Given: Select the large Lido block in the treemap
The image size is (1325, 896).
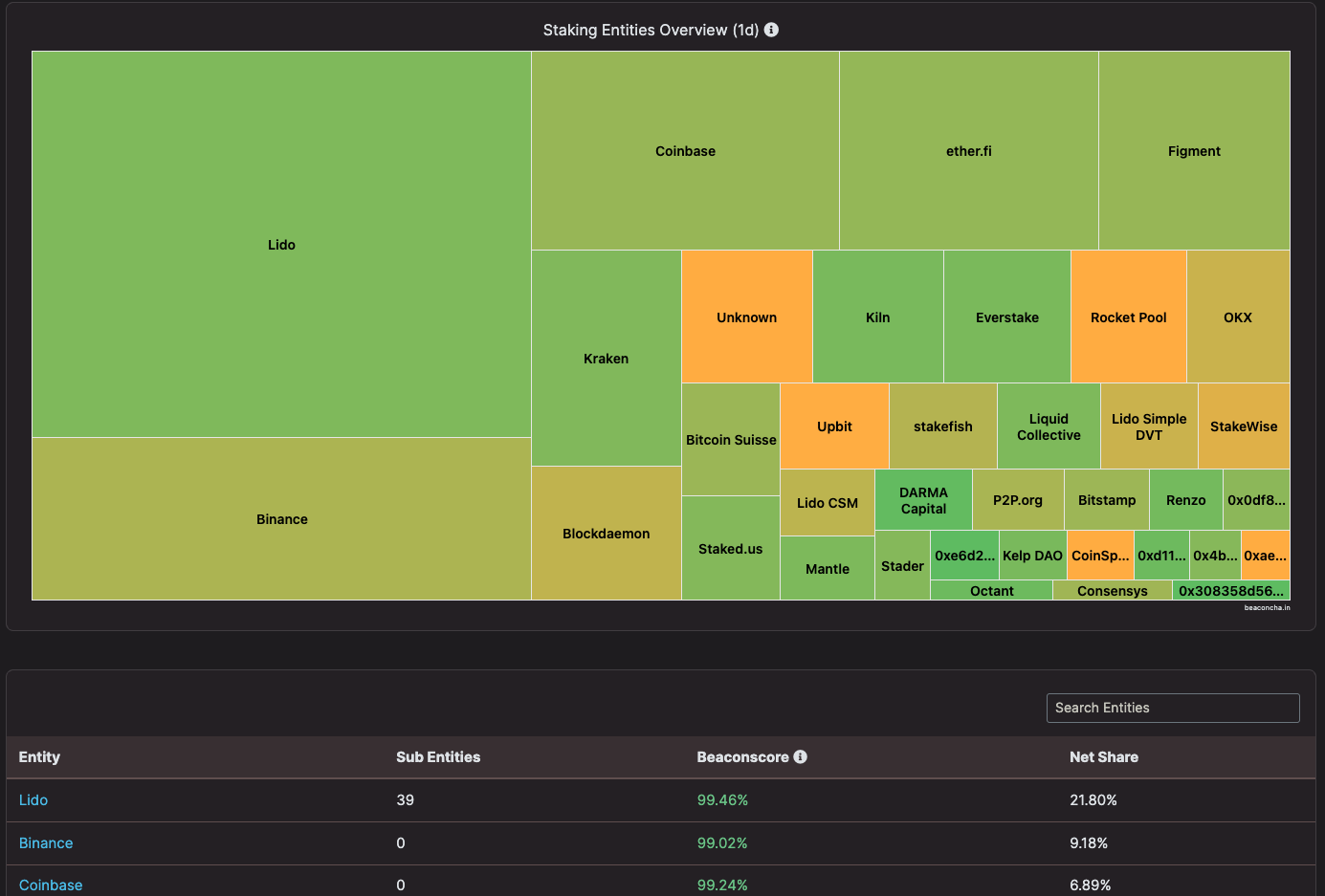Looking at the screenshot, I should [281, 245].
